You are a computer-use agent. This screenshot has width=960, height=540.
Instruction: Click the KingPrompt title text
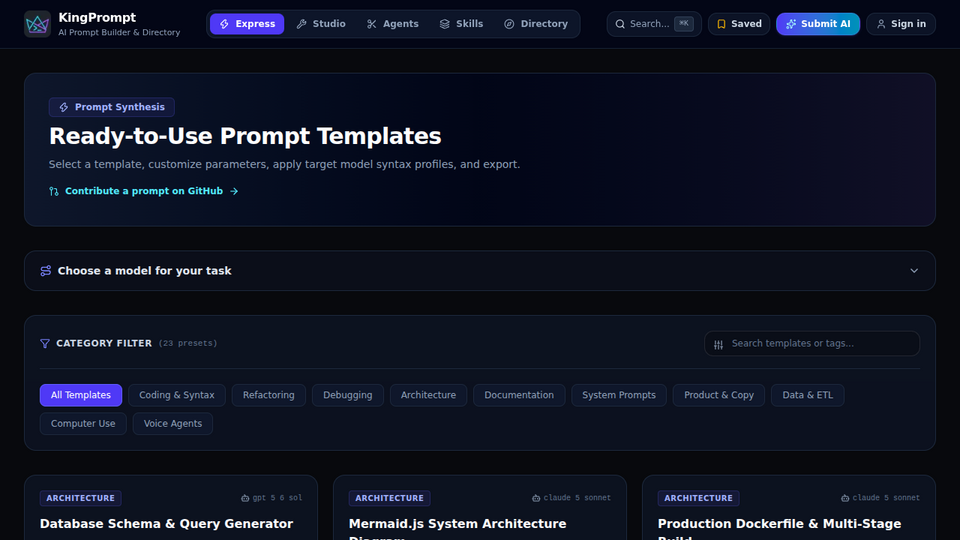click(97, 18)
